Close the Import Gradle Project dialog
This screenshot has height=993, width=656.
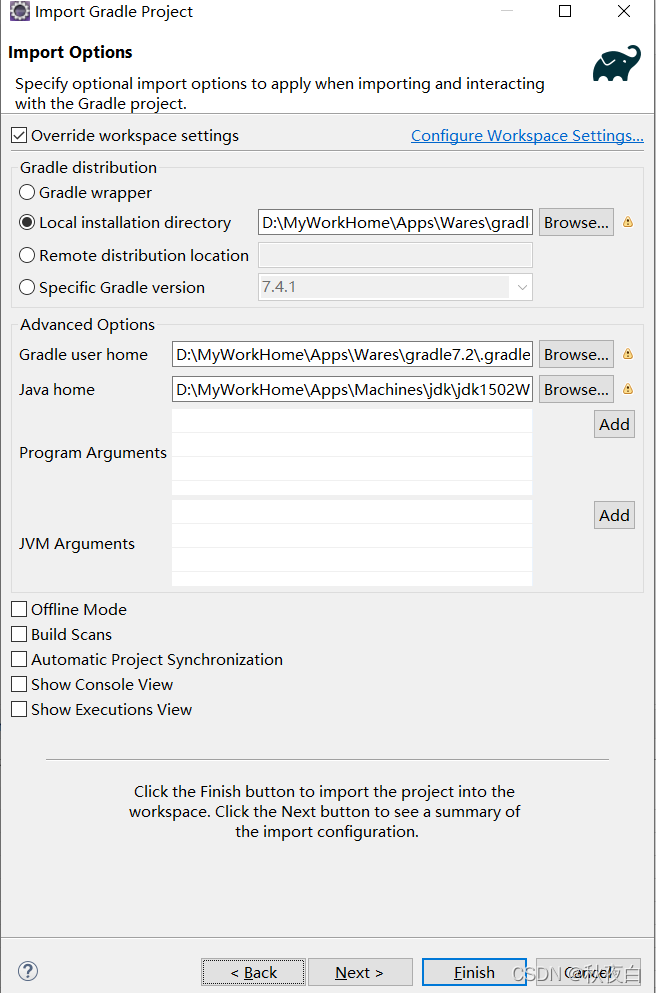point(624,11)
